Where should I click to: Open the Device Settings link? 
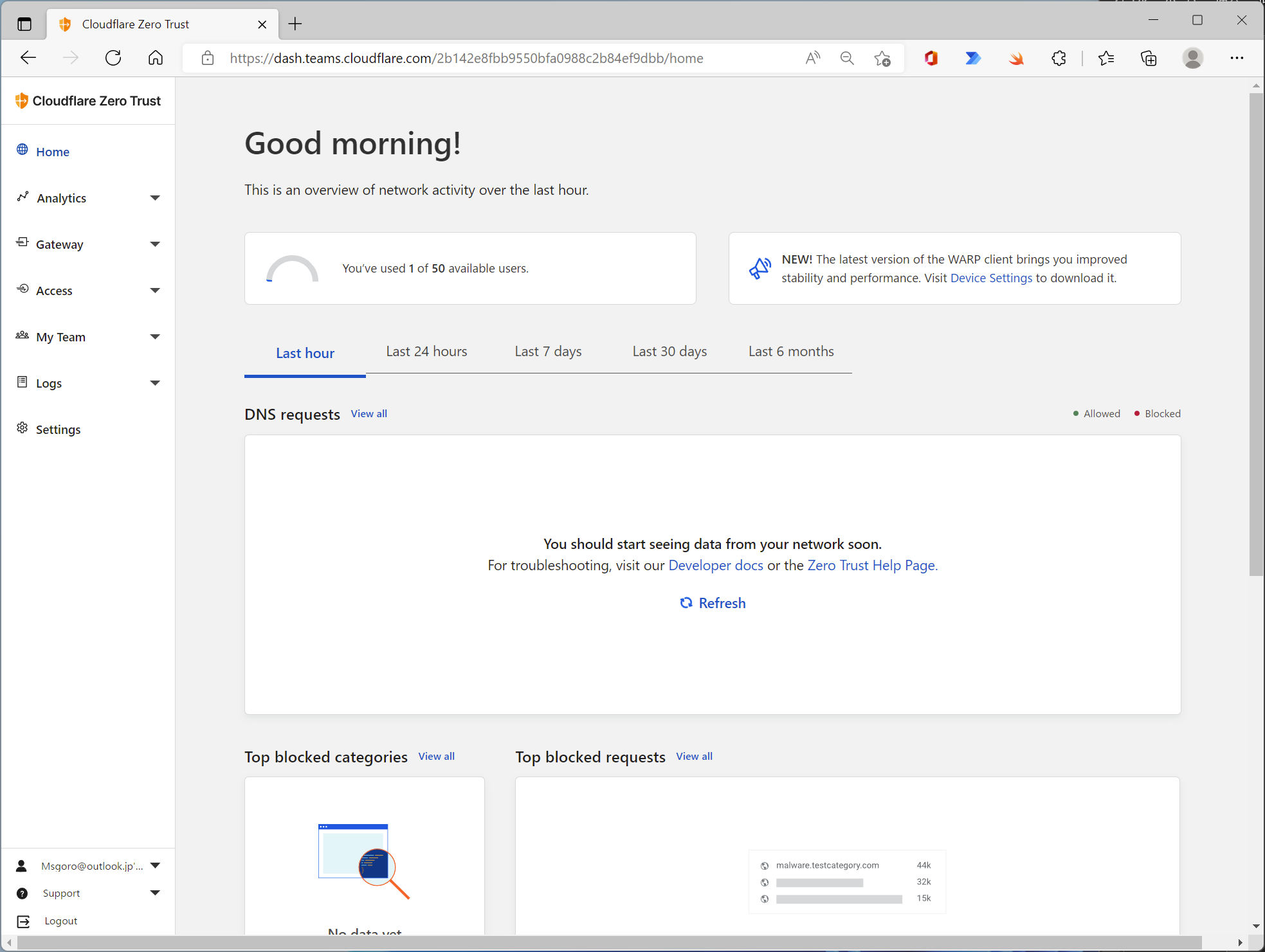pos(991,278)
